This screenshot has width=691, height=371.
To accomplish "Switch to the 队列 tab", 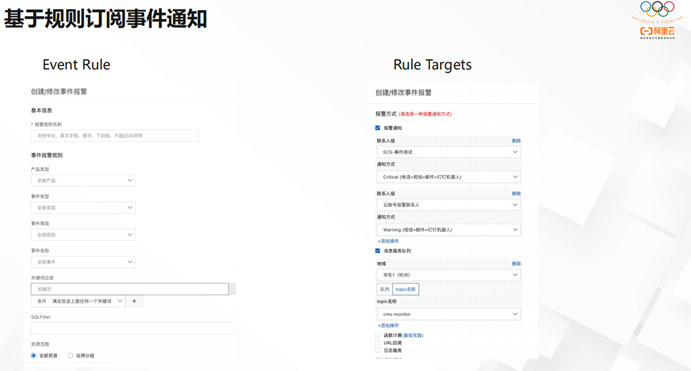I will click(x=384, y=289).
